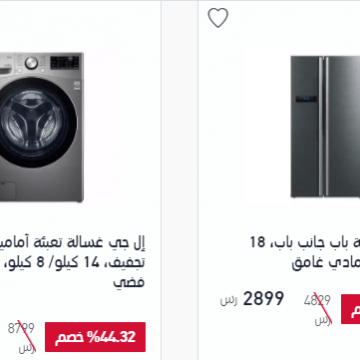Click the word فضي in washer title
Viewport: 360px width, 360px height.
[x=129, y=282]
